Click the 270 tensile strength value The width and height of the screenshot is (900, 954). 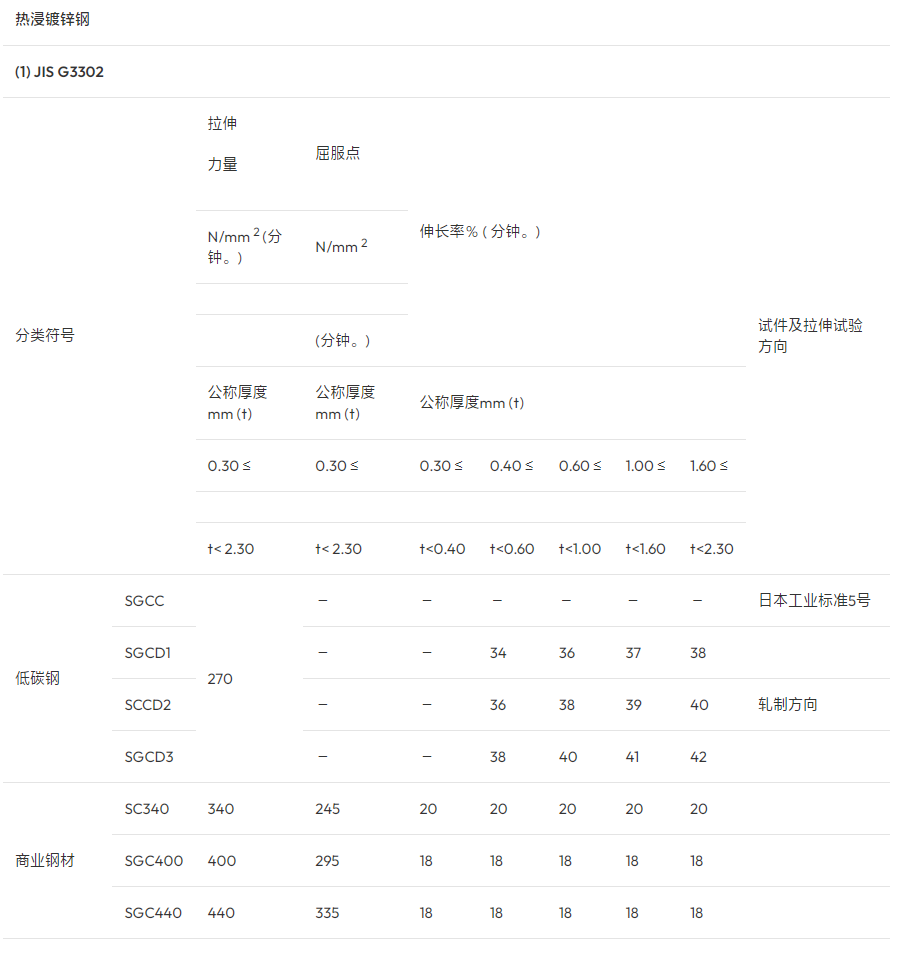pyautogui.click(x=220, y=679)
